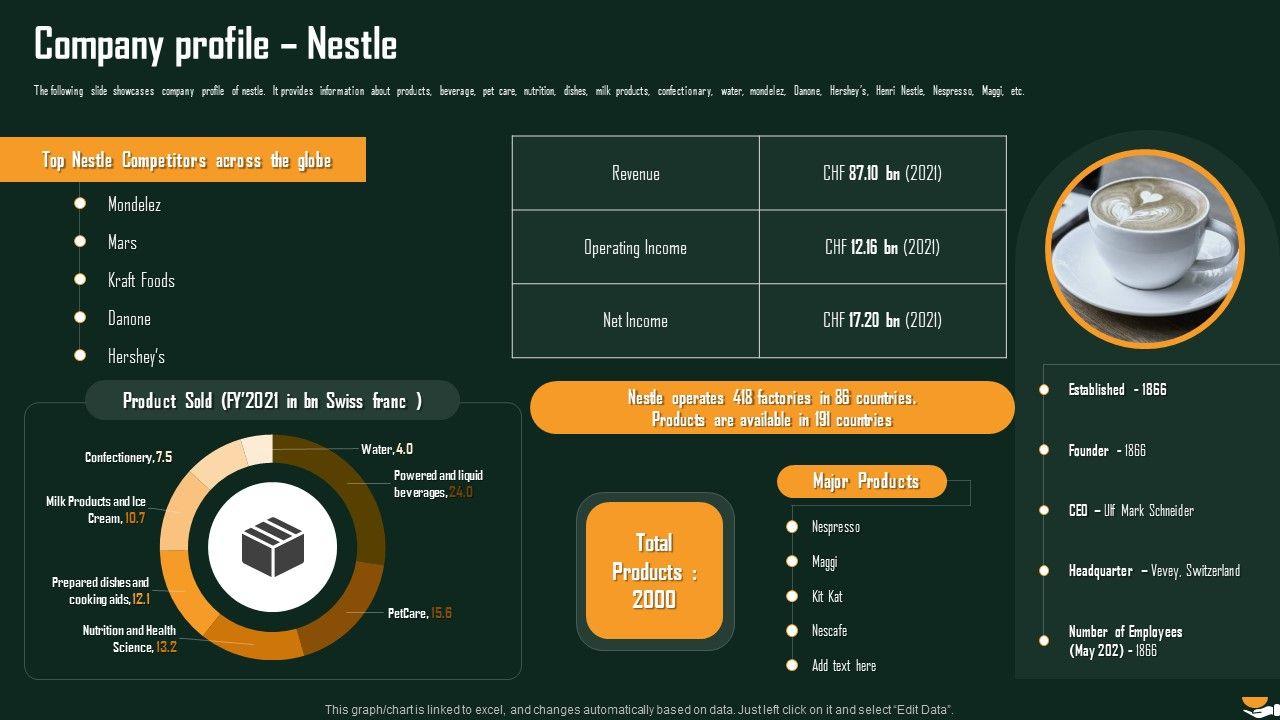
Task: Click the Revenue table cell
Action: point(636,173)
